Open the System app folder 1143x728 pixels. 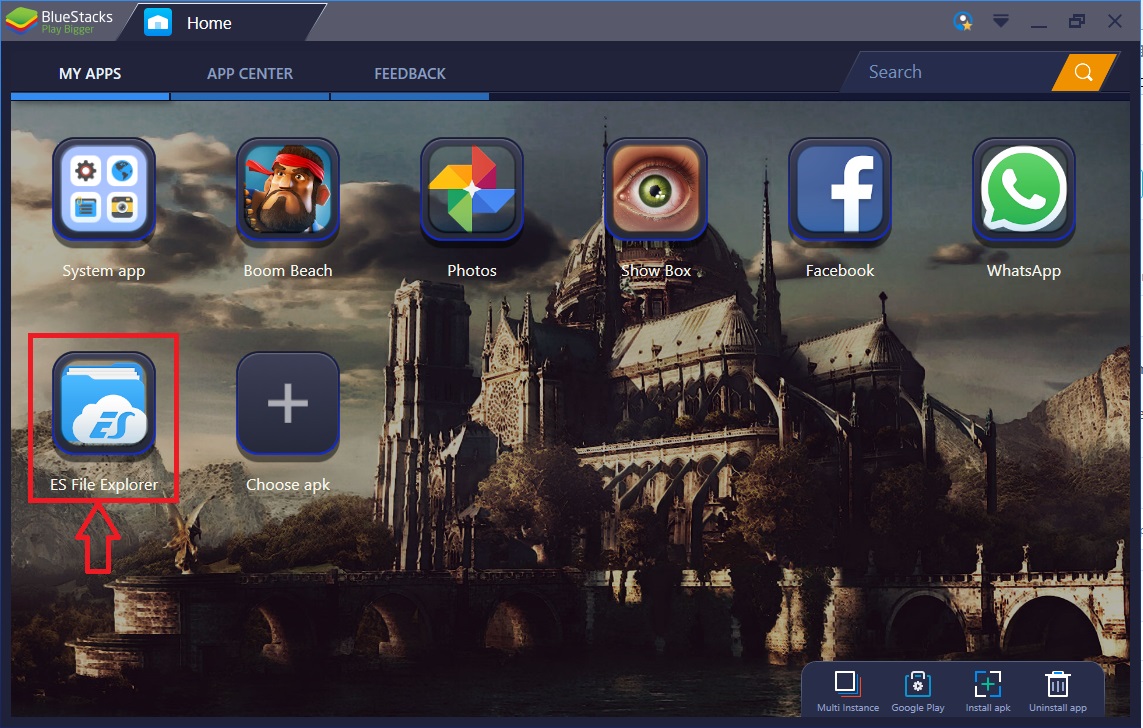(x=104, y=189)
